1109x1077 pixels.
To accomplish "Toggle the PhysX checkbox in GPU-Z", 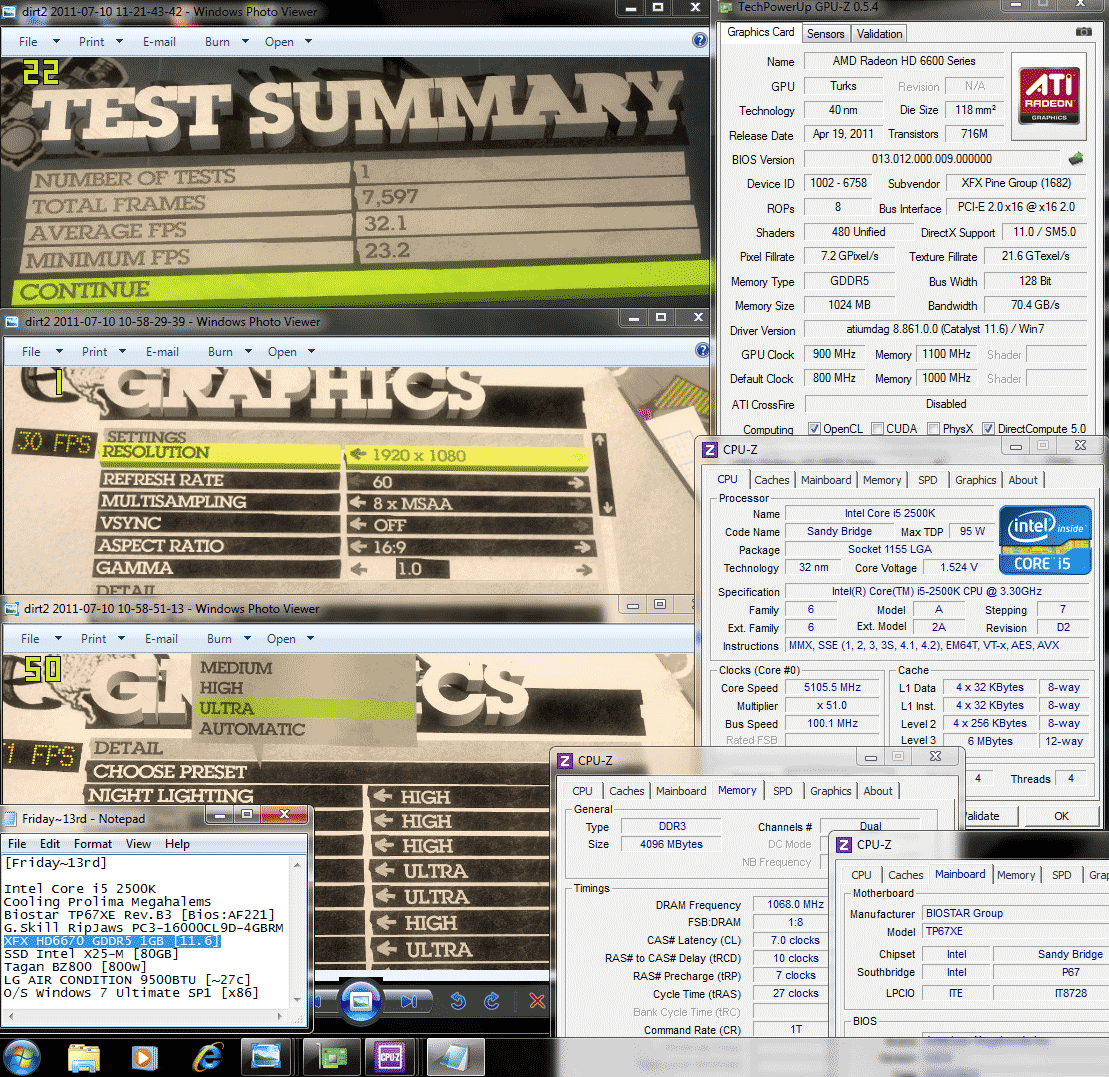I will pos(934,429).
